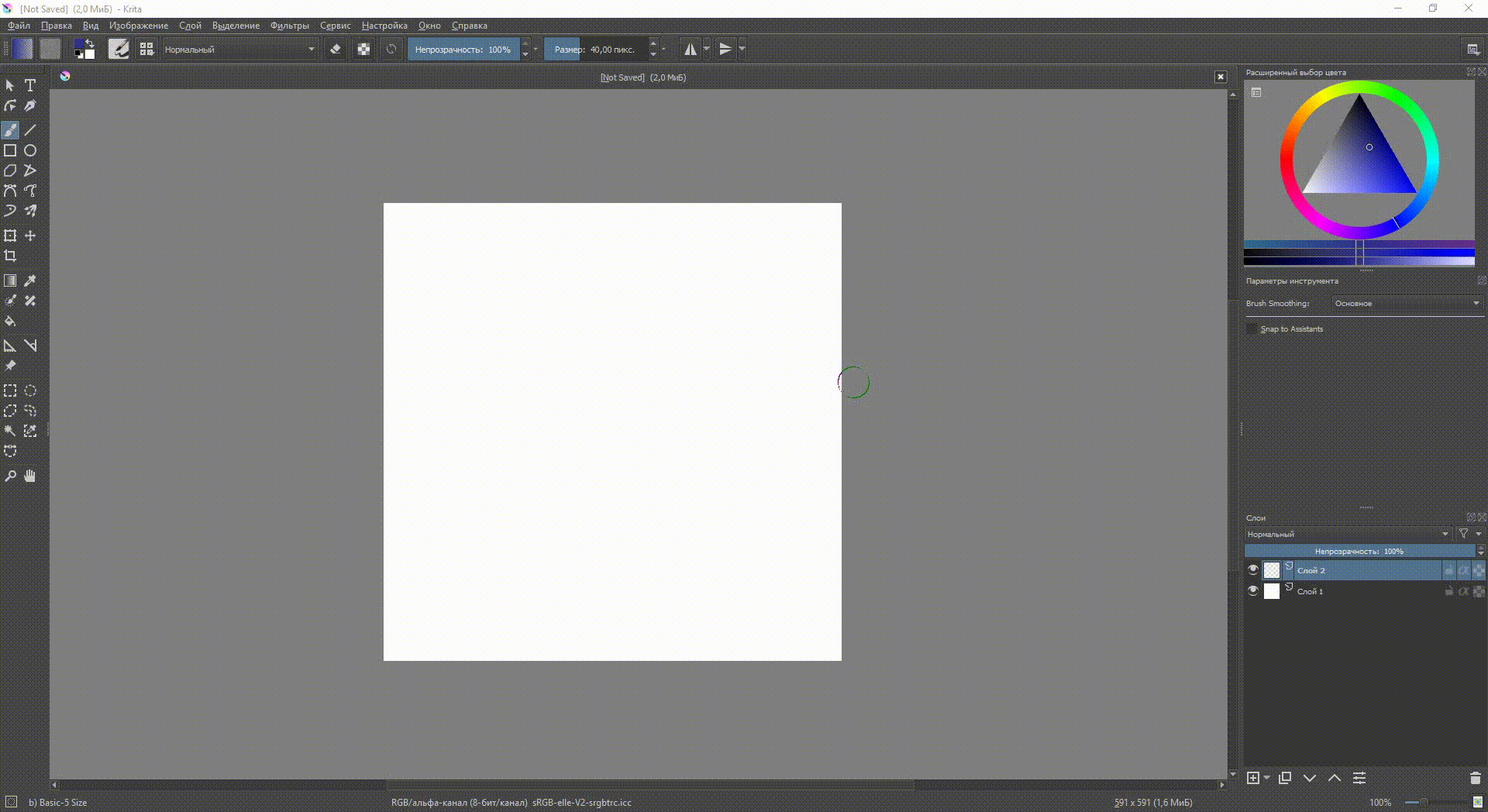Toggle preserve alpha in the toolbar
Screen dimensions: 1488x812
pos(363,49)
